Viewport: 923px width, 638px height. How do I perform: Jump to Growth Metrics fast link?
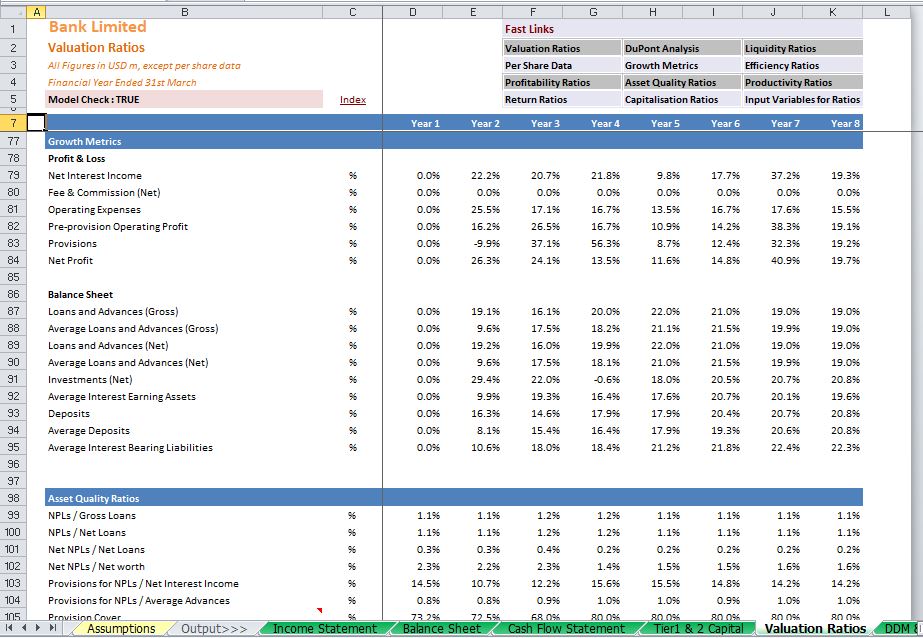tap(682, 65)
